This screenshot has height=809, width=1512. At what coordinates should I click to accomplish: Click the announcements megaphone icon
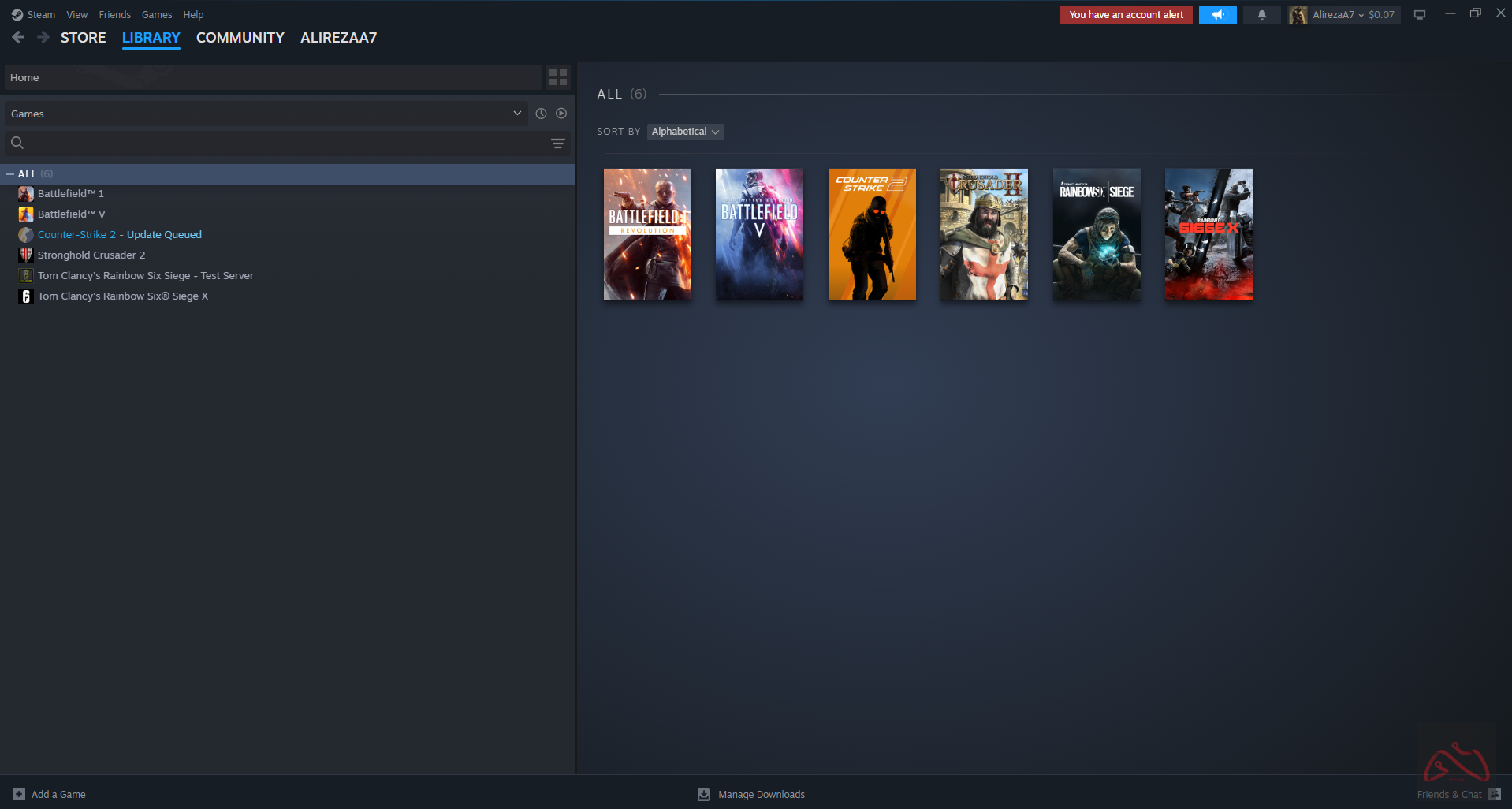click(1217, 15)
